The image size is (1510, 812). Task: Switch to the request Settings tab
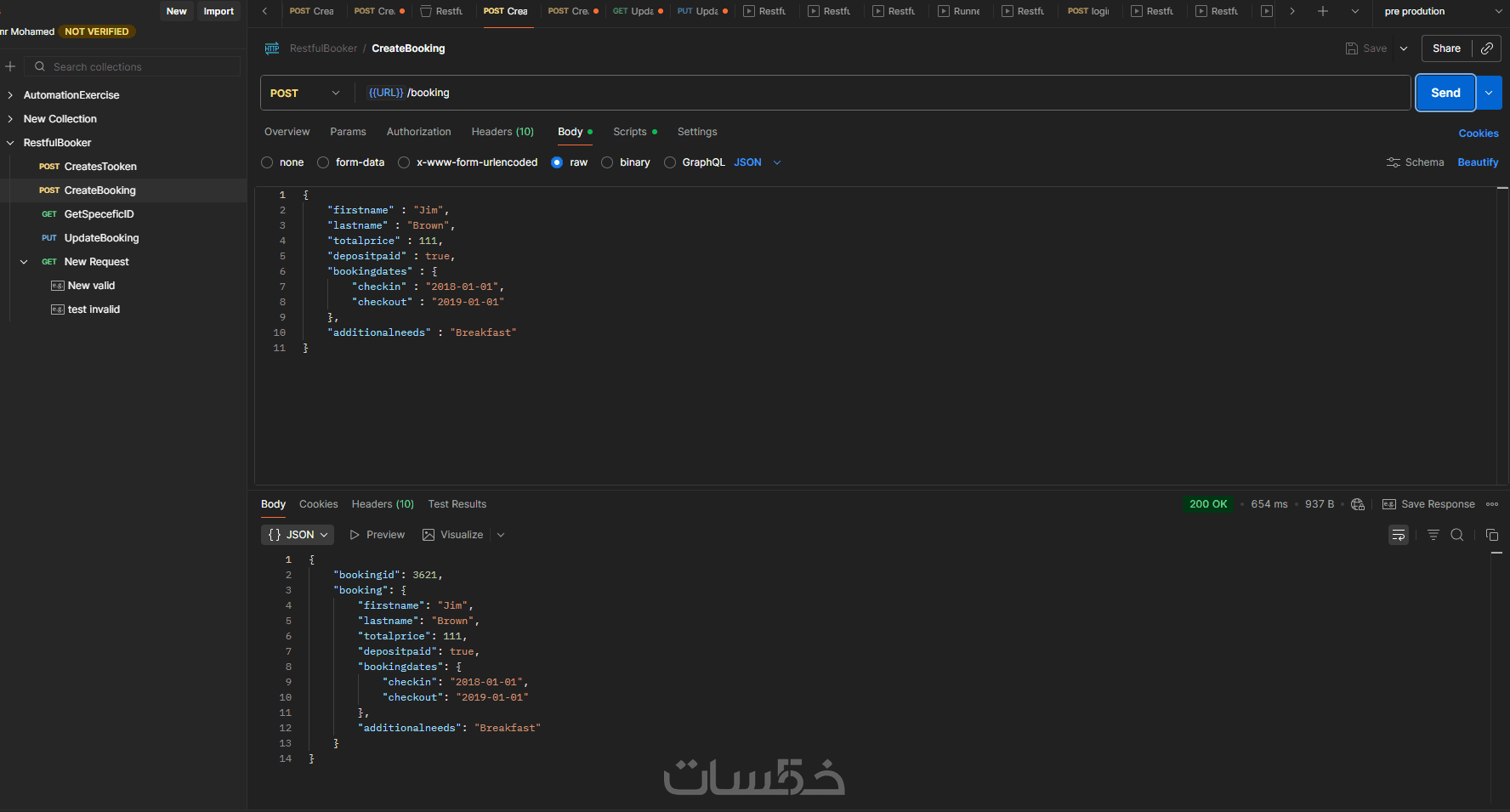coord(697,132)
